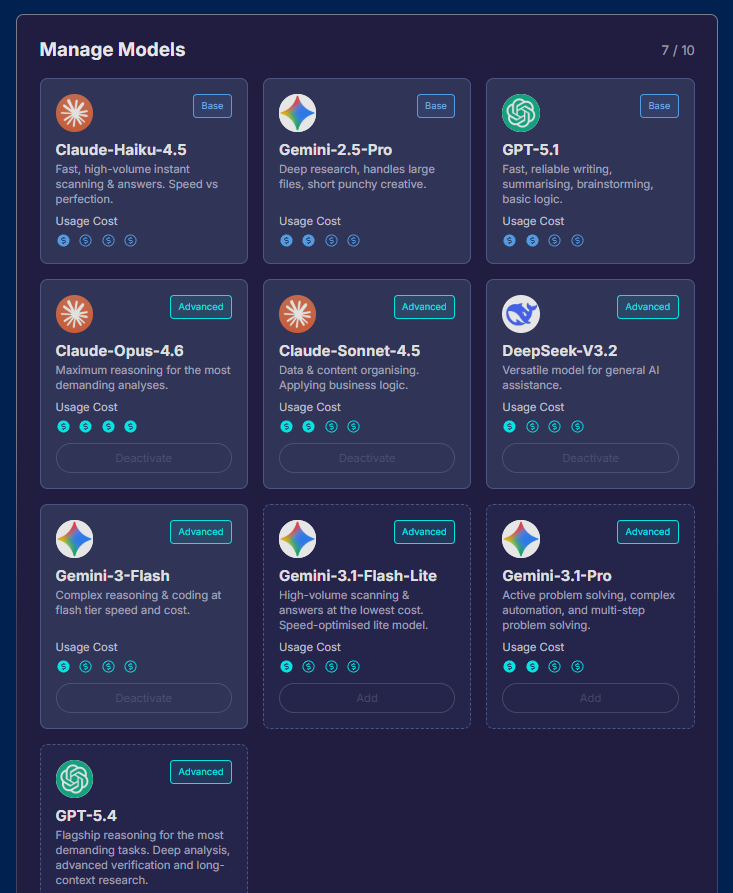Click 'Data & content organising' description

tap(349, 378)
